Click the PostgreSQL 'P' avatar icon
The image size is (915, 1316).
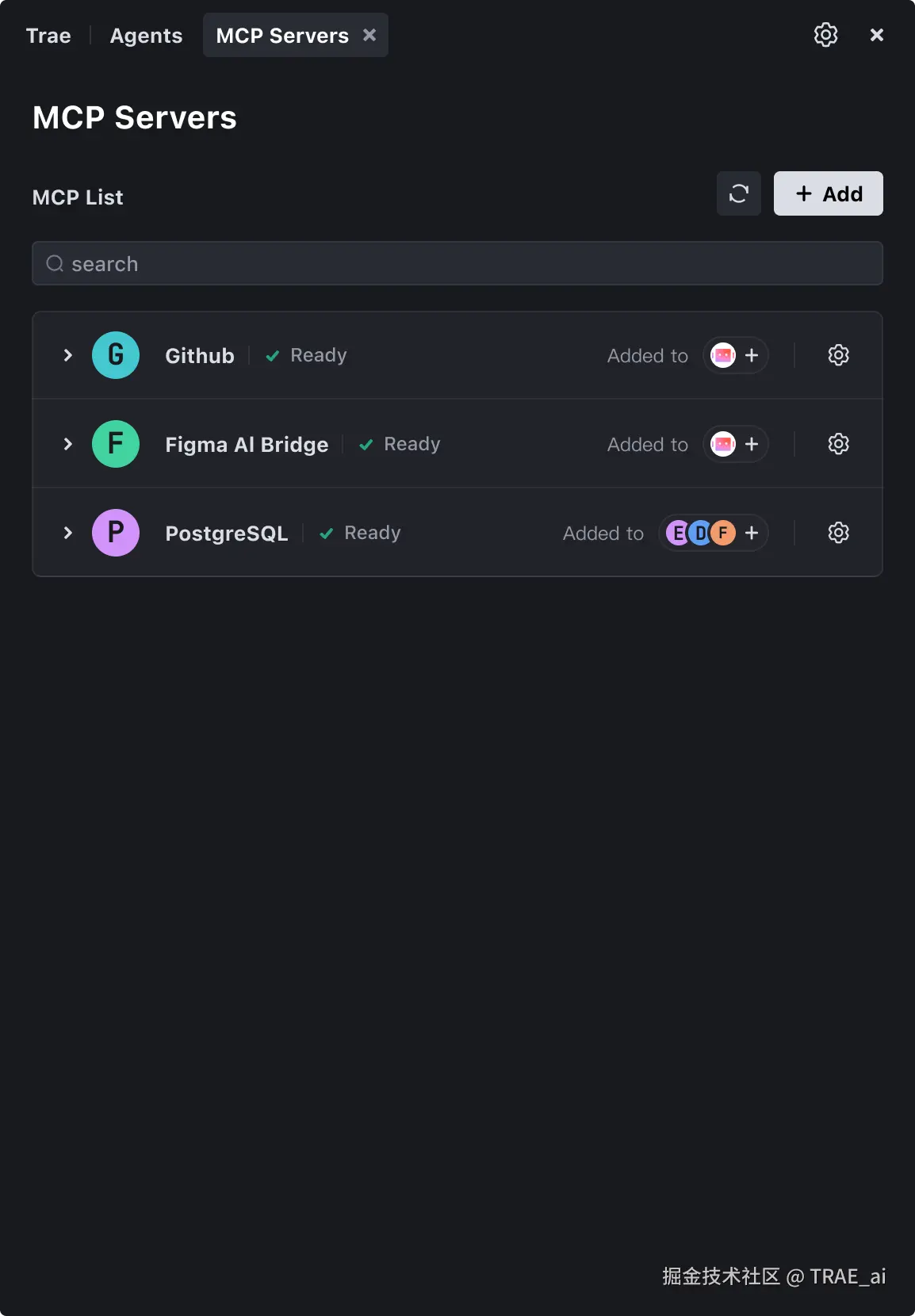(x=116, y=533)
